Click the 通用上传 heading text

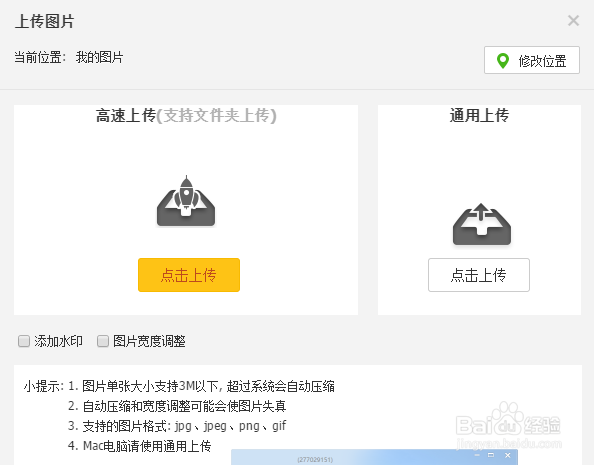coord(479,115)
